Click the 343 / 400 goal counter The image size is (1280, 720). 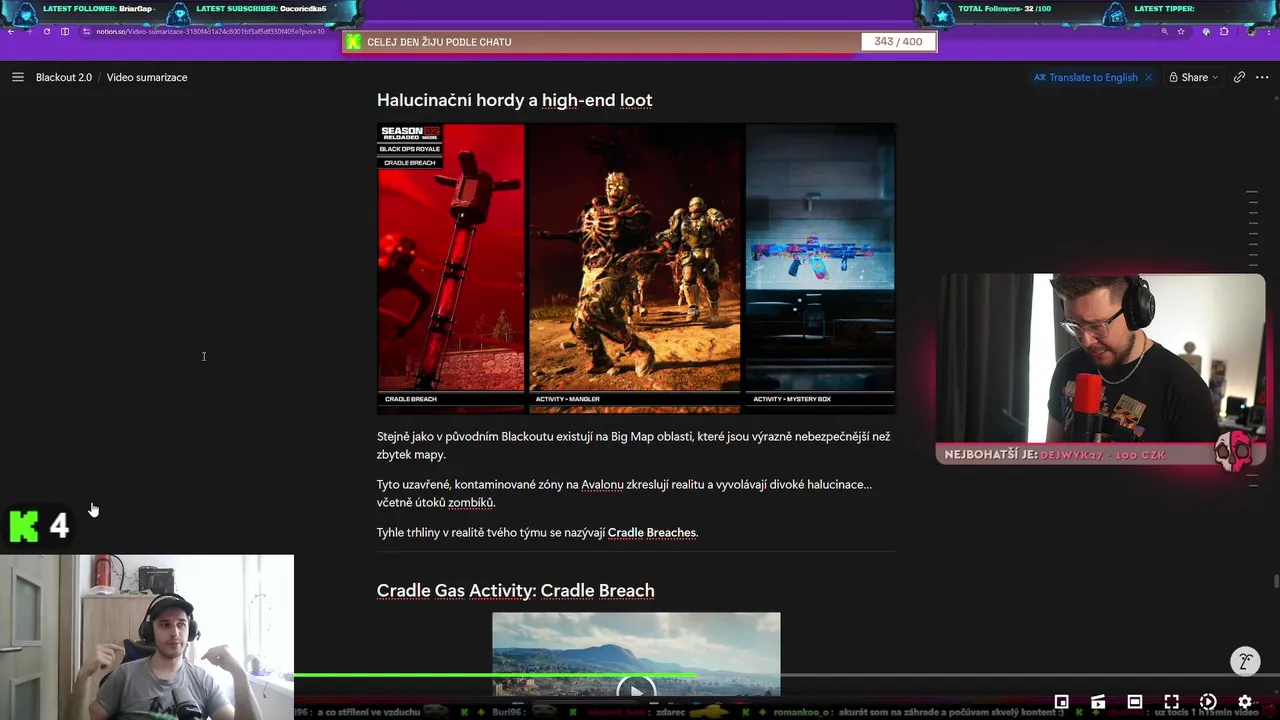tap(898, 42)
